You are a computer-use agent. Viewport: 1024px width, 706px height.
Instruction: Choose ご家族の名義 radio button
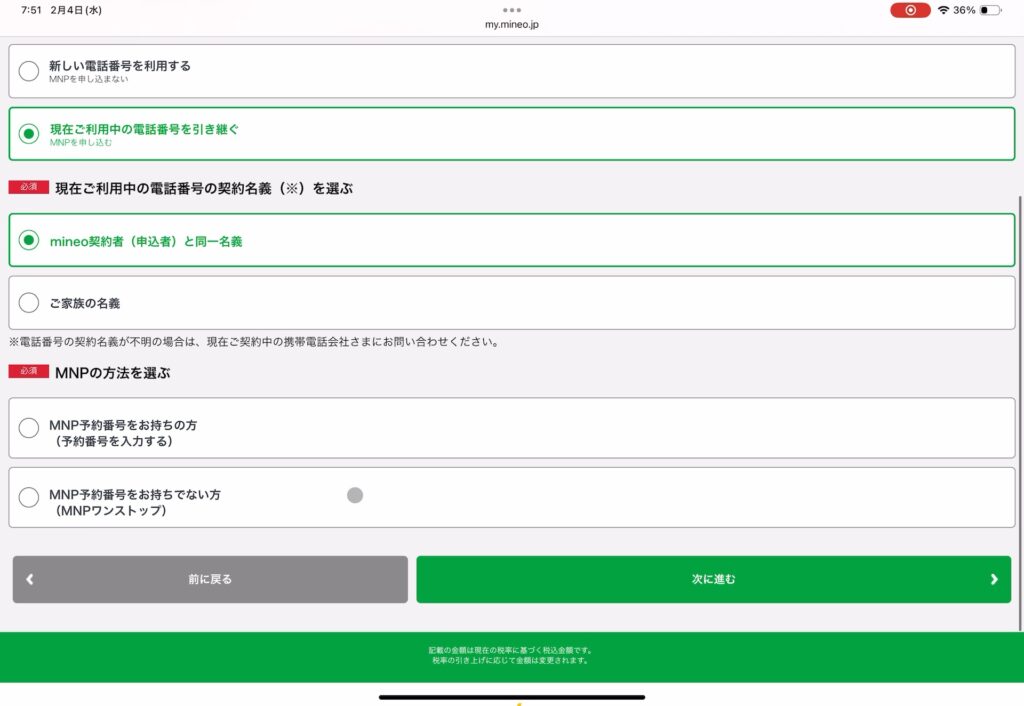pos(29,303)
